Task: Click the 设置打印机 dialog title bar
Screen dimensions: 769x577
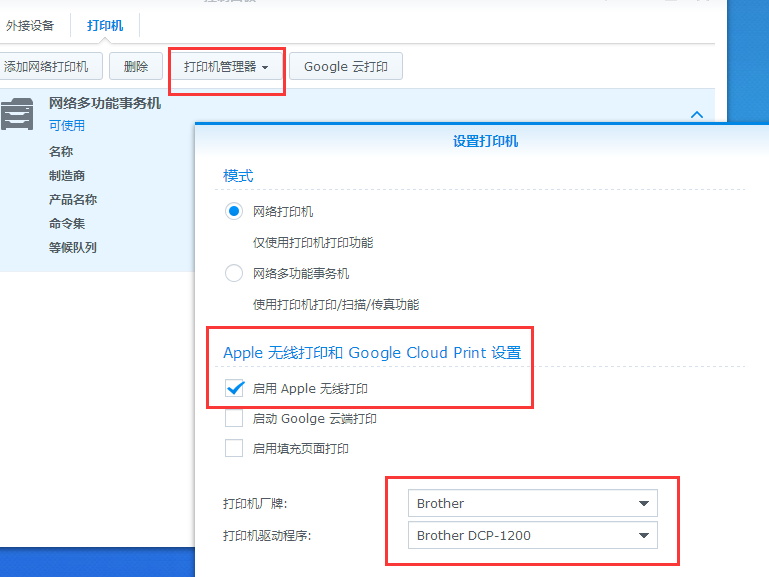Action: [485, 141]
